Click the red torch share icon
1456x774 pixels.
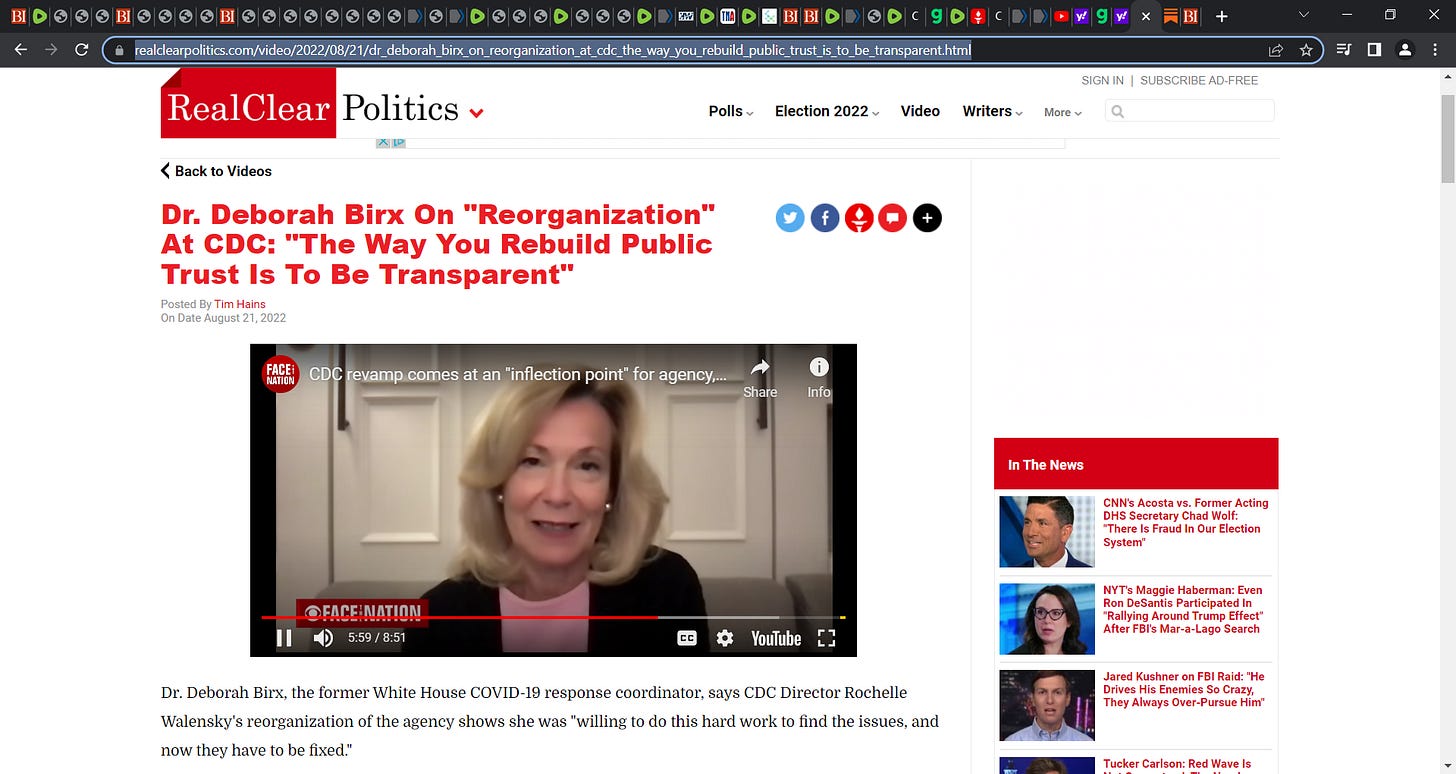pos(859,217)
